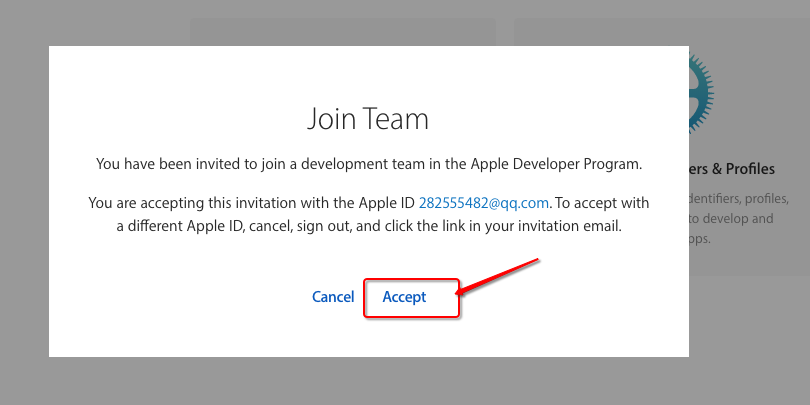This screenshot has height=405, width=810.
Task: Click the Accept button
Action: pos(405,297)
